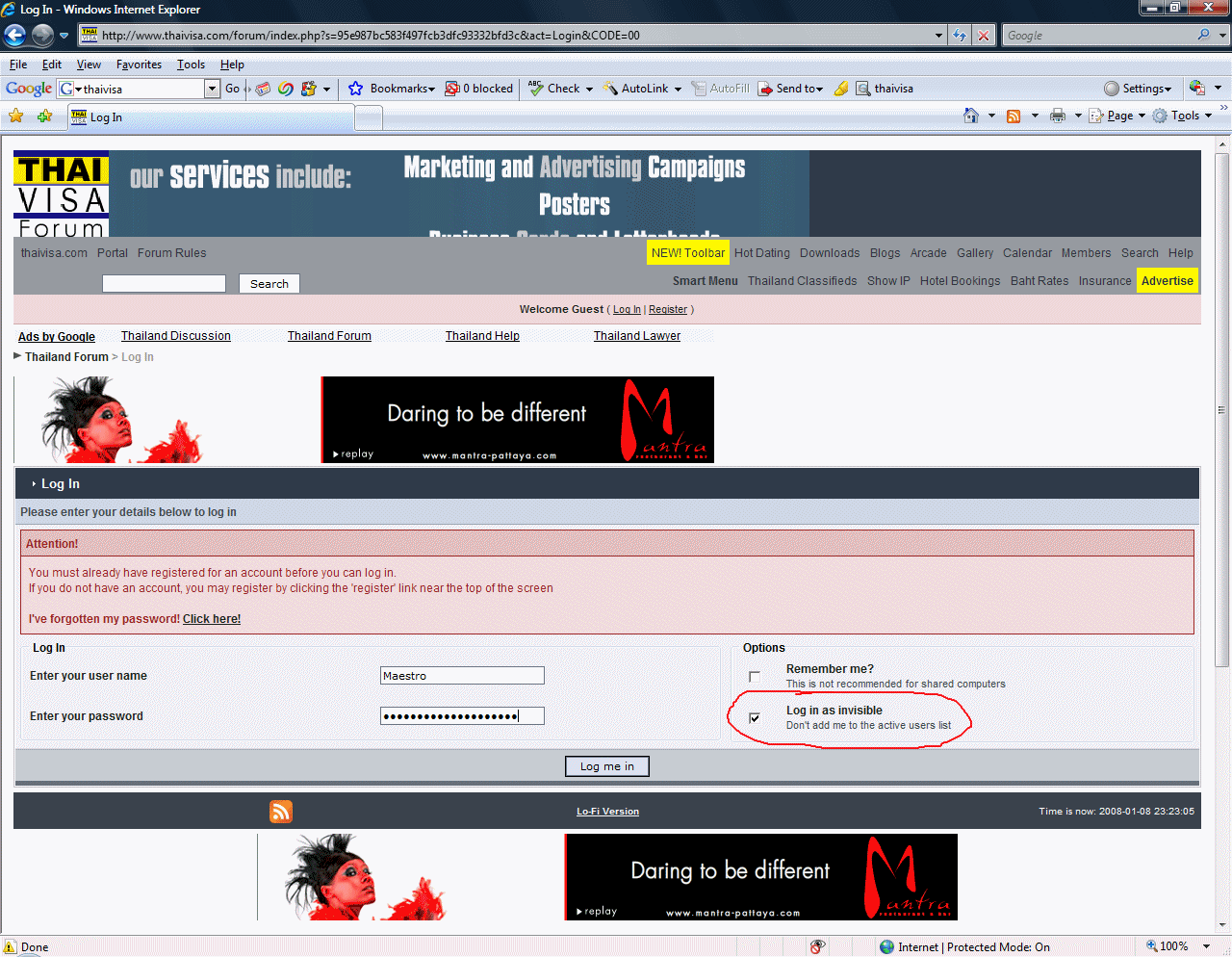Screen dimensions: 1232x957
Task: Uncheck 'Log in as invisible' checkbox
Action: [755, 717]
